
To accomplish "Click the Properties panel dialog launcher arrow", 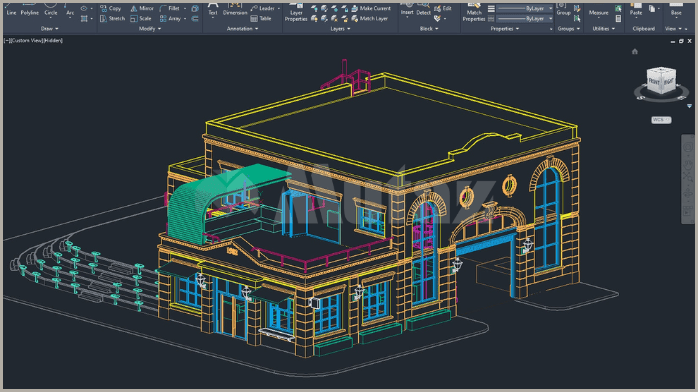I will [x=551, y=29].
